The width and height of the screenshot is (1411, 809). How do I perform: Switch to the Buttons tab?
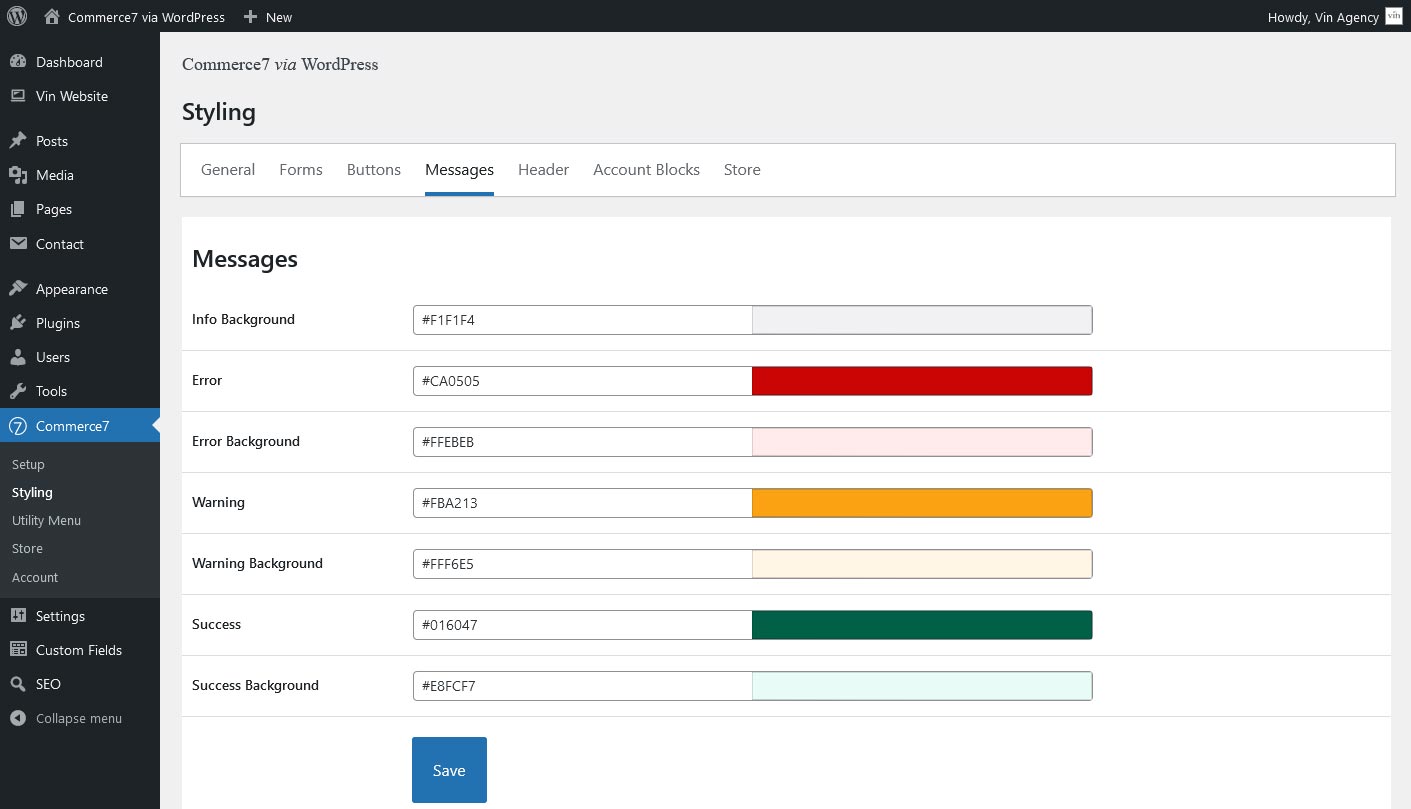click(373, 170)
